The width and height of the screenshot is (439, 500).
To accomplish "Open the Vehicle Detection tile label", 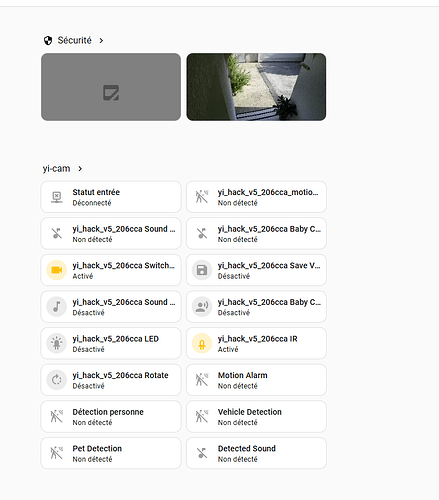I will [x=250, y=412].
